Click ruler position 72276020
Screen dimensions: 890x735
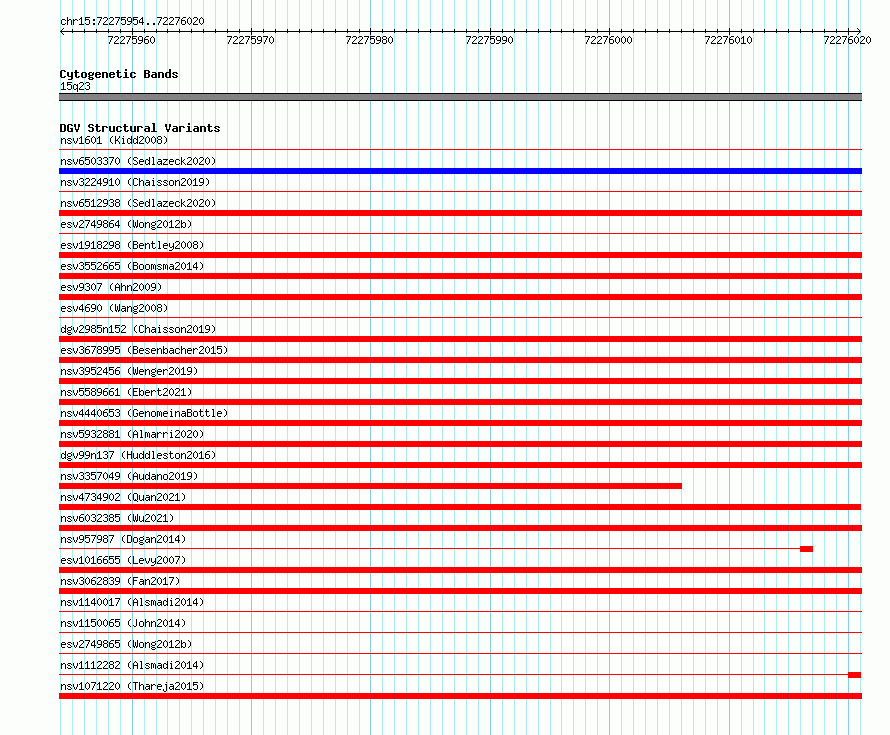(x=847, y=40)
